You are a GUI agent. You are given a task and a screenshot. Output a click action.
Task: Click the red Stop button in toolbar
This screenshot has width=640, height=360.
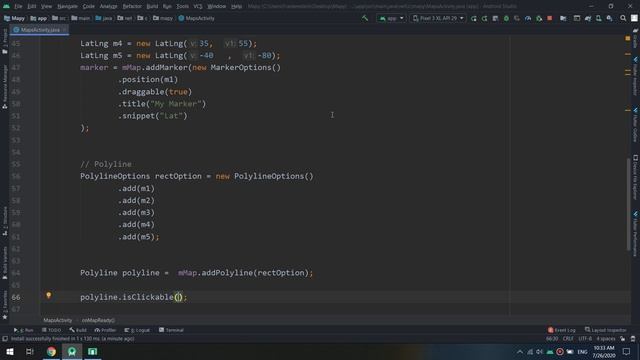(x=550, y=18)
